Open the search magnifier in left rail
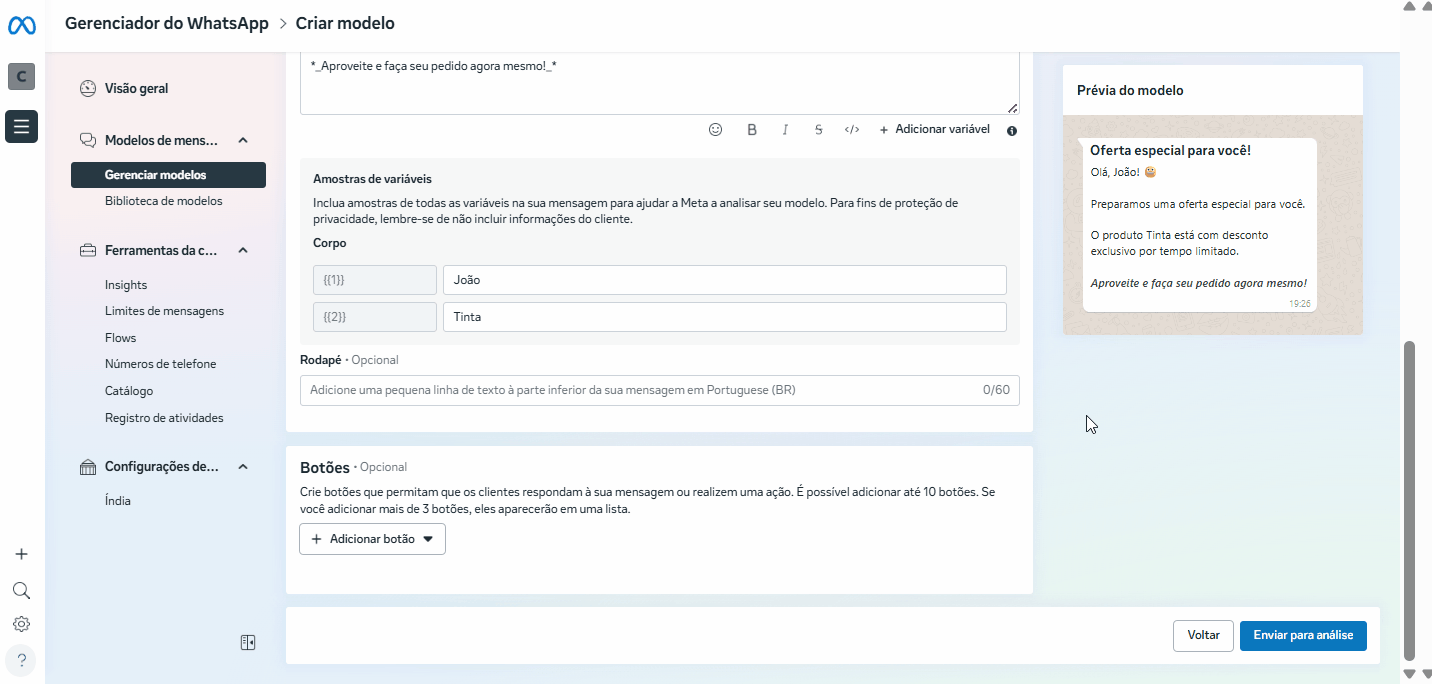This screenshot has width=1432, height=684. 21,590
